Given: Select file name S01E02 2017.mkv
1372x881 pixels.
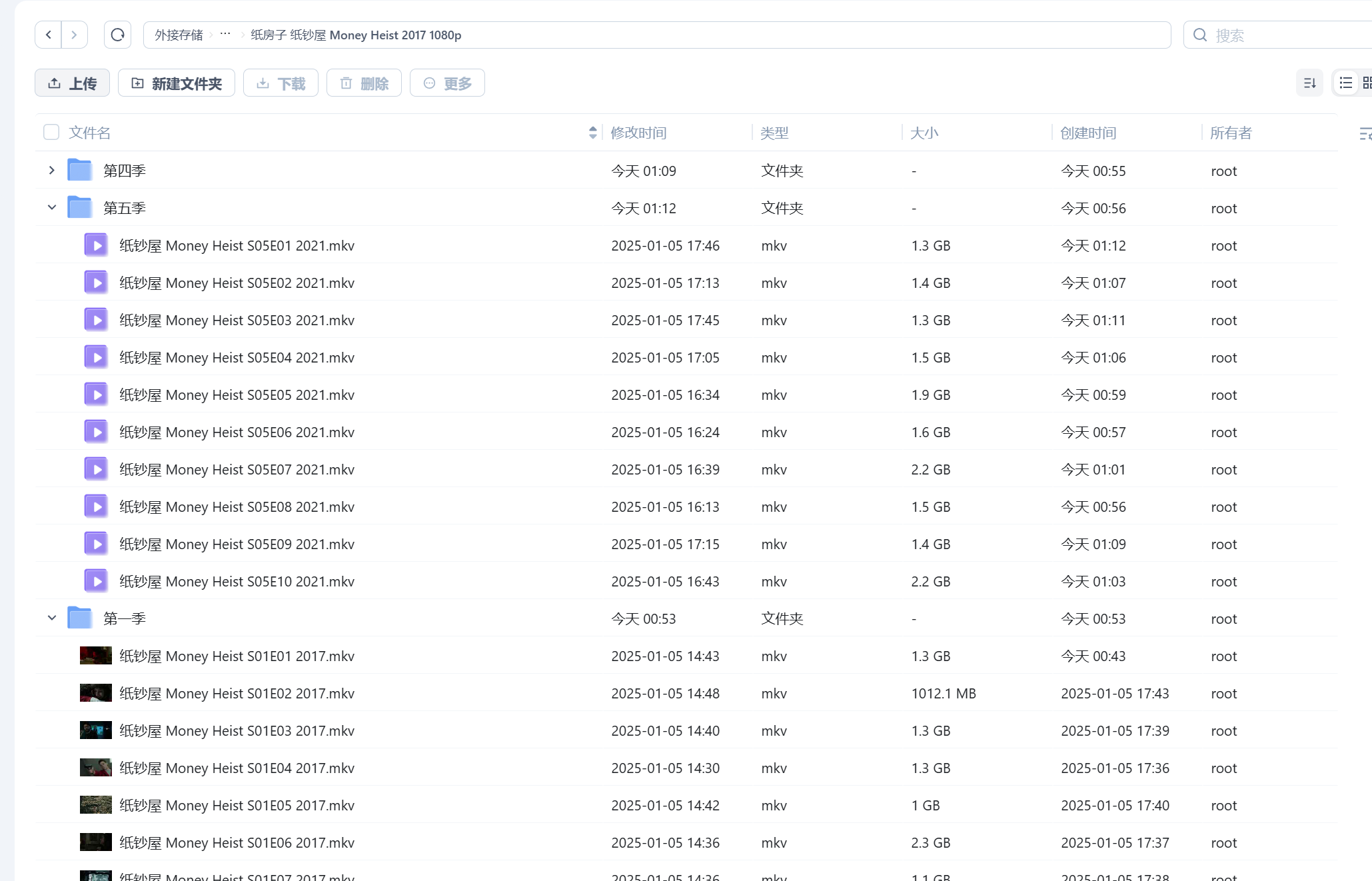Looking at the screenshot, I should coord(237,693).
